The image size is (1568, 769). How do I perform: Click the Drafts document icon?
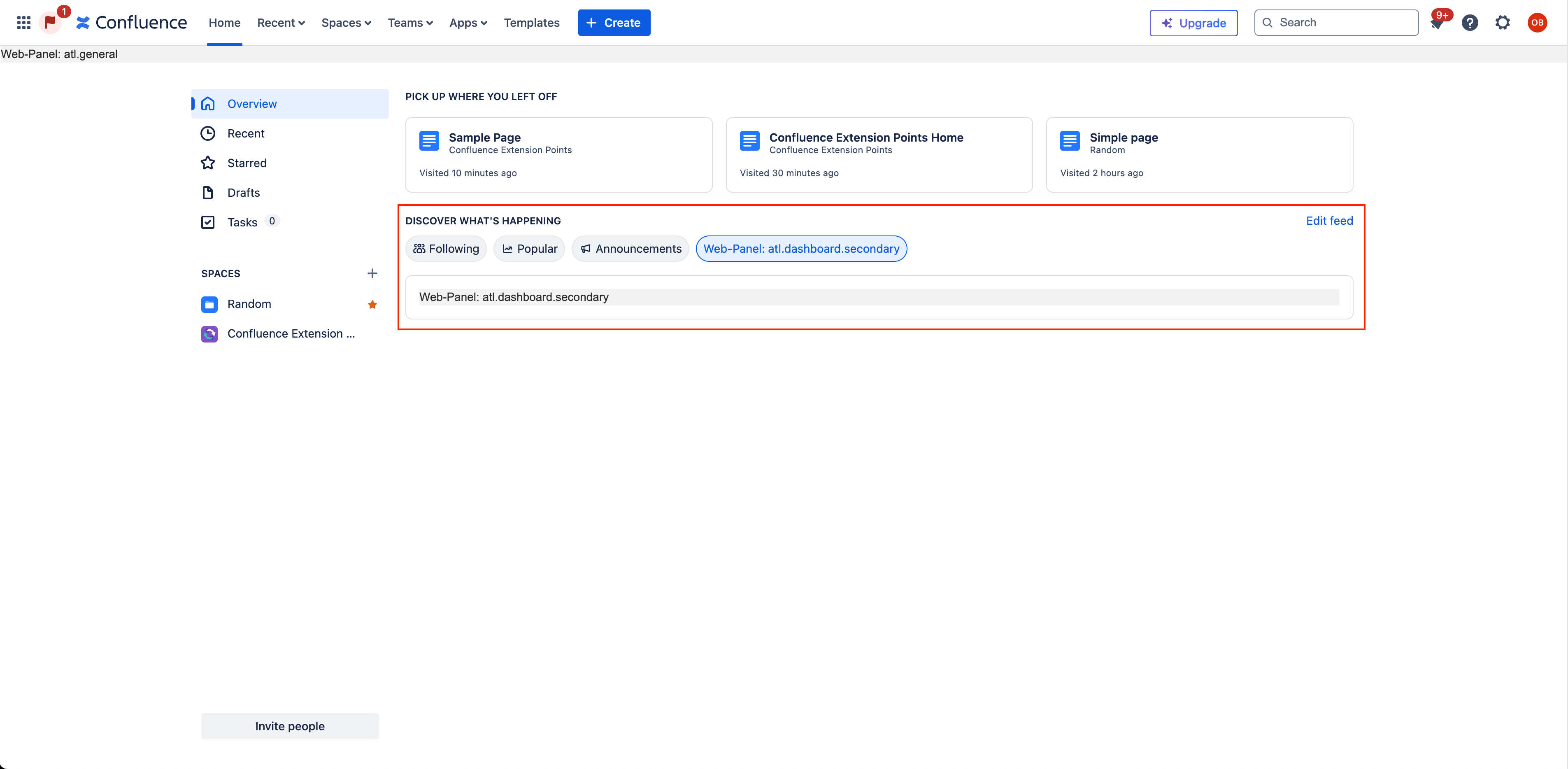[207, 192]
